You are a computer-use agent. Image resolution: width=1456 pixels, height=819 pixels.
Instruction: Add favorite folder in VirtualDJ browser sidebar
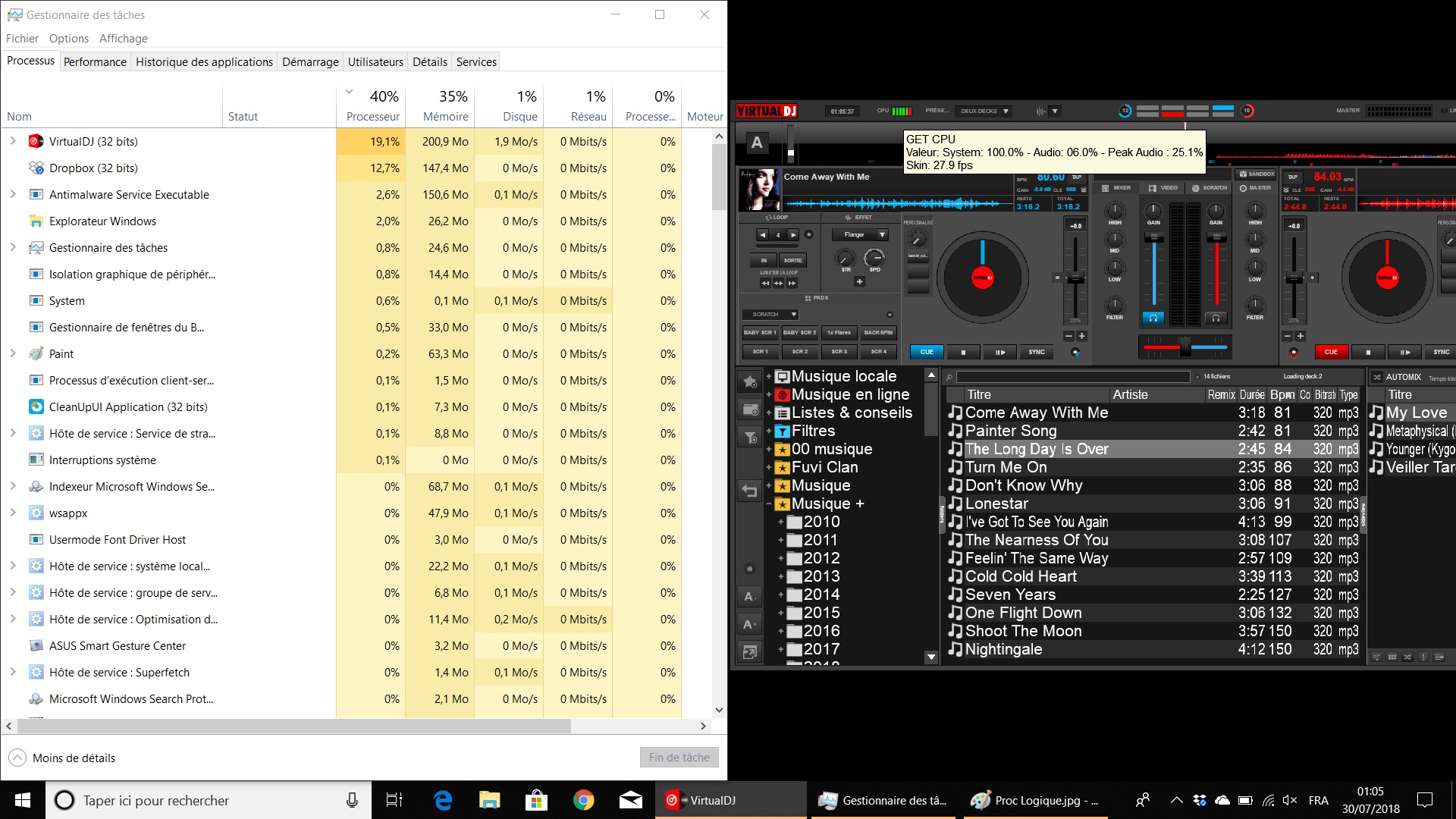point(750,381)
